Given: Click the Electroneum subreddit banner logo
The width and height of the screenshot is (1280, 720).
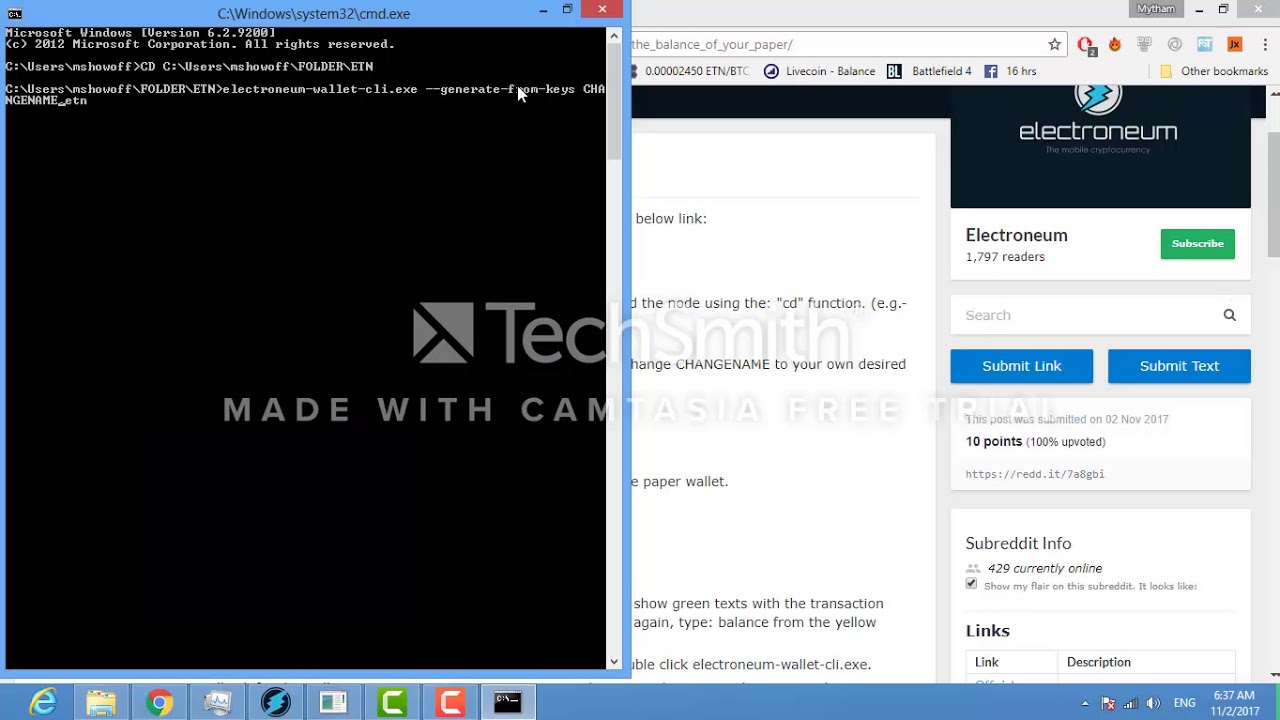Looking at the screenshot, I should [x=1098, y=120].
